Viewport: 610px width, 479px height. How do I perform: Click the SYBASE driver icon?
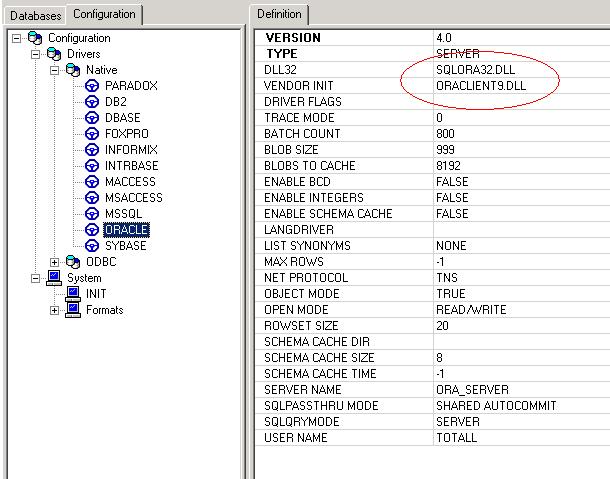coord(92,246)
